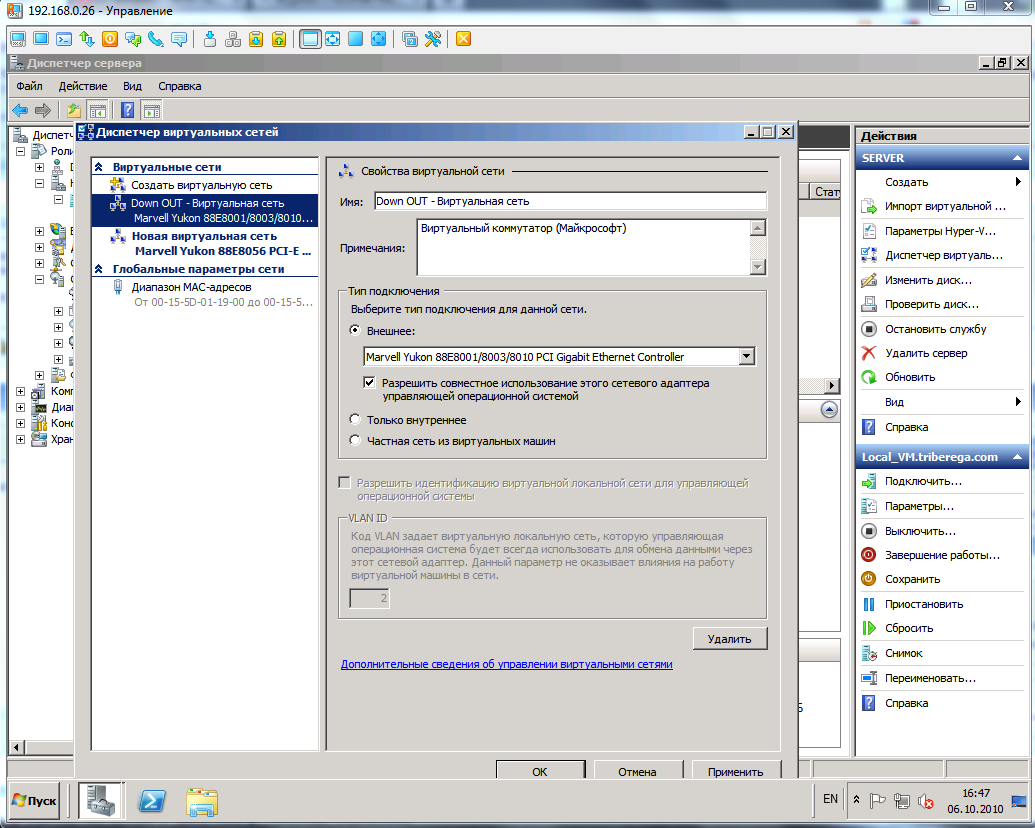Click the red X Remove Server icon
Image resolution: width=1035 pixels, height=828 pixels.
(869, 353)
